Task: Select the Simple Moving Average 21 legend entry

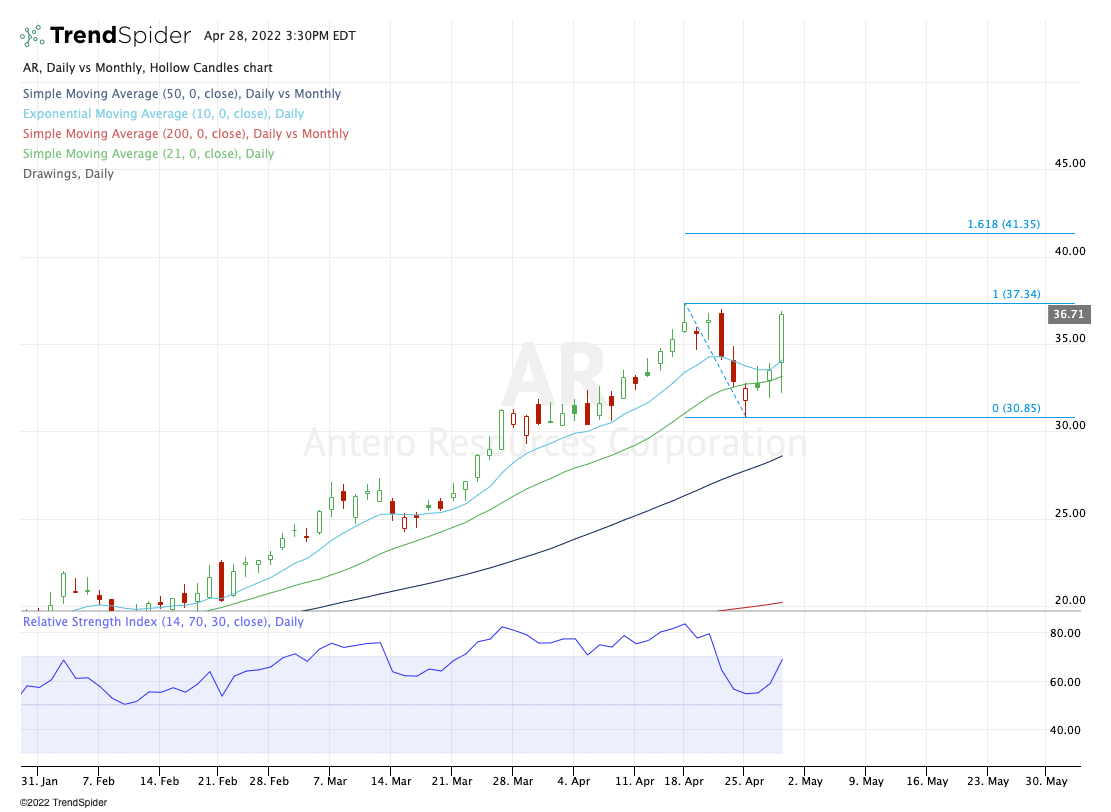Action: coord(148,154)
